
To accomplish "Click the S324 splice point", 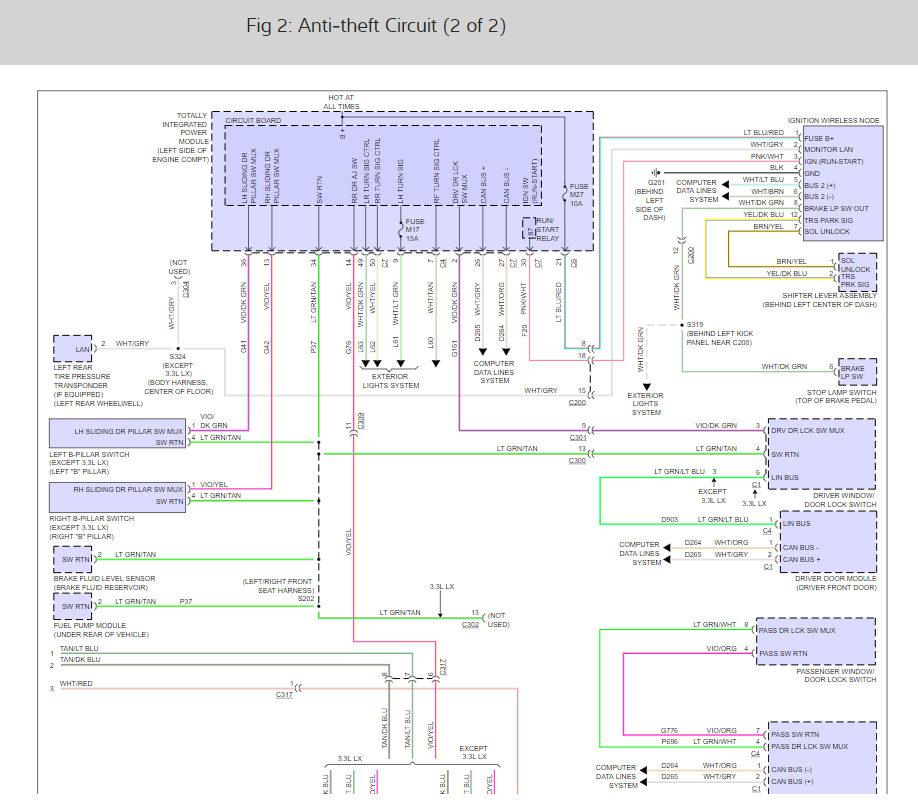I will pos(178,349).
